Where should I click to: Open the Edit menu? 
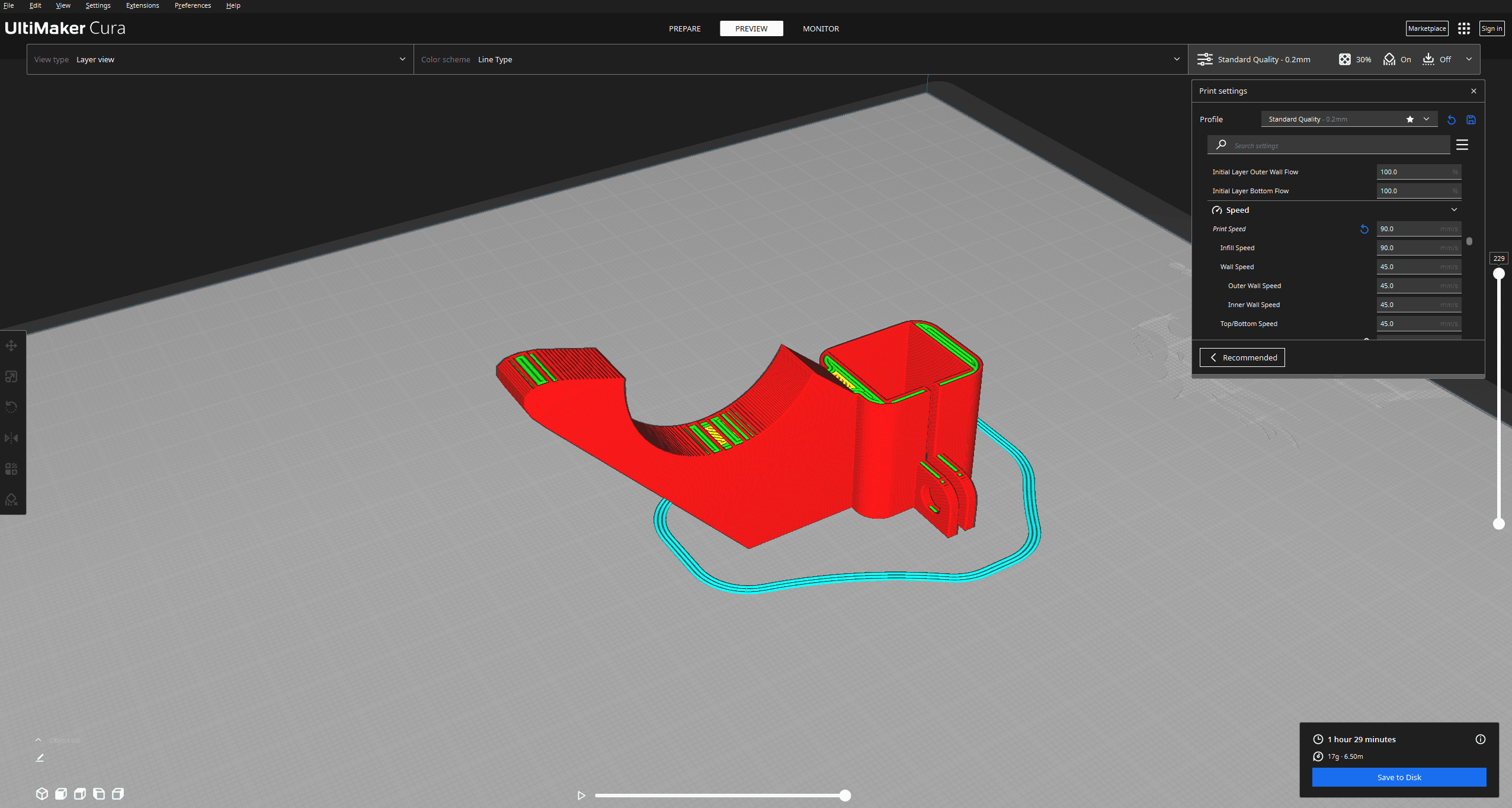click(35, 5)
